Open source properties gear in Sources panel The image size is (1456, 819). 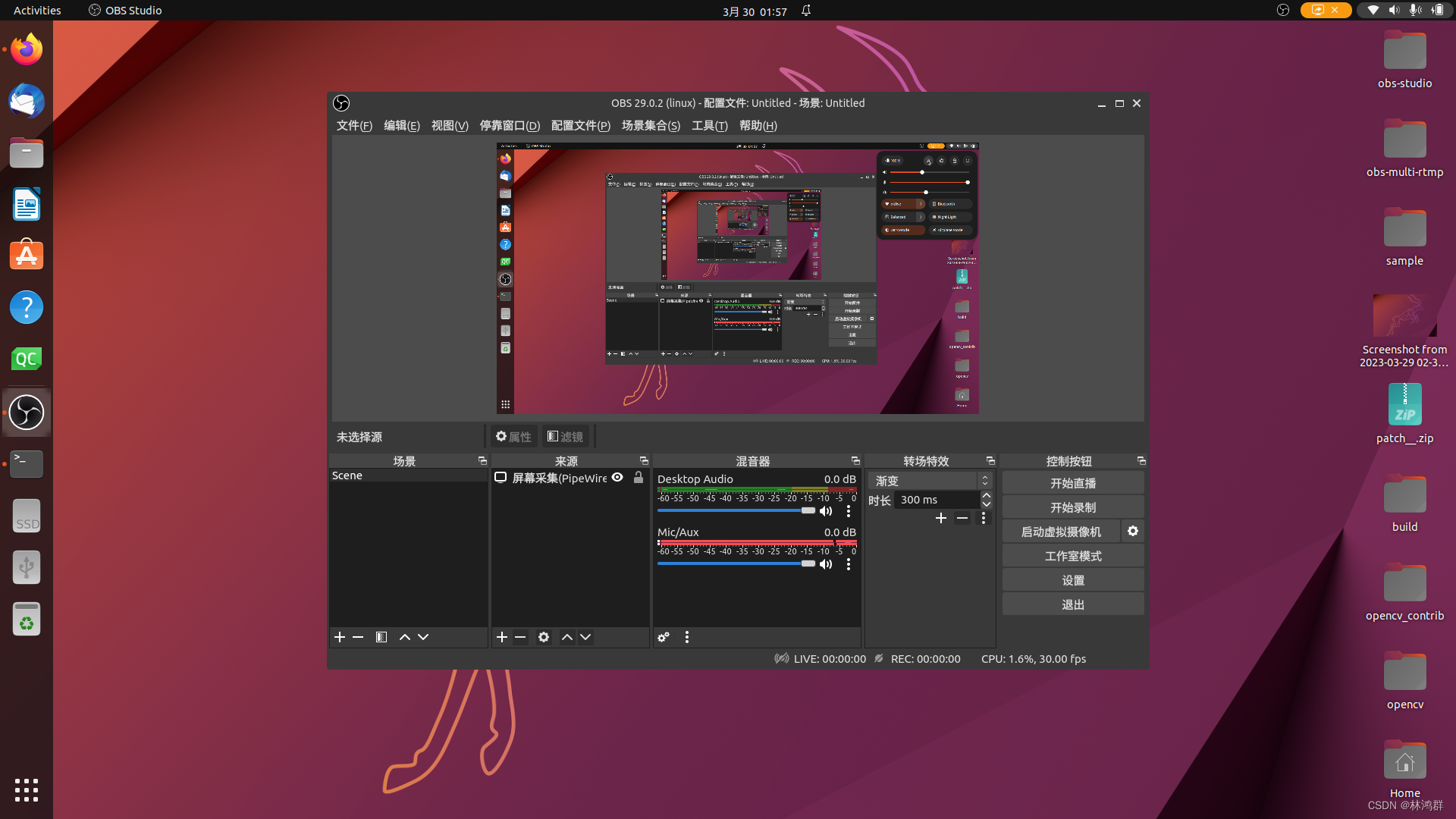(544, 637)
